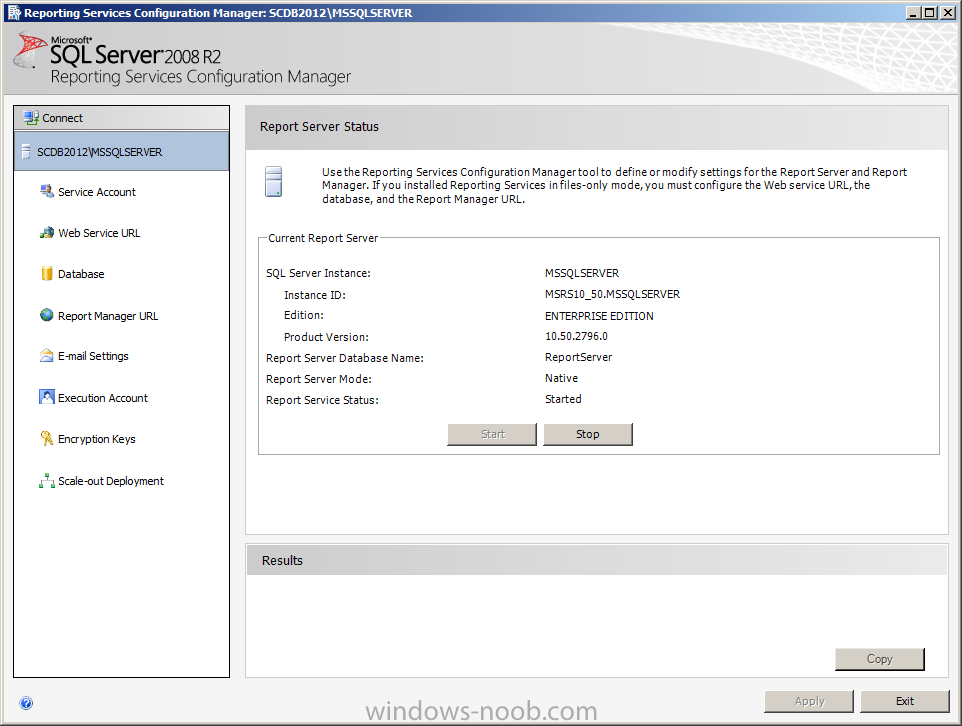Click the disabled Start button
Screen dimensions: 962x726
(x=492, y=434)
